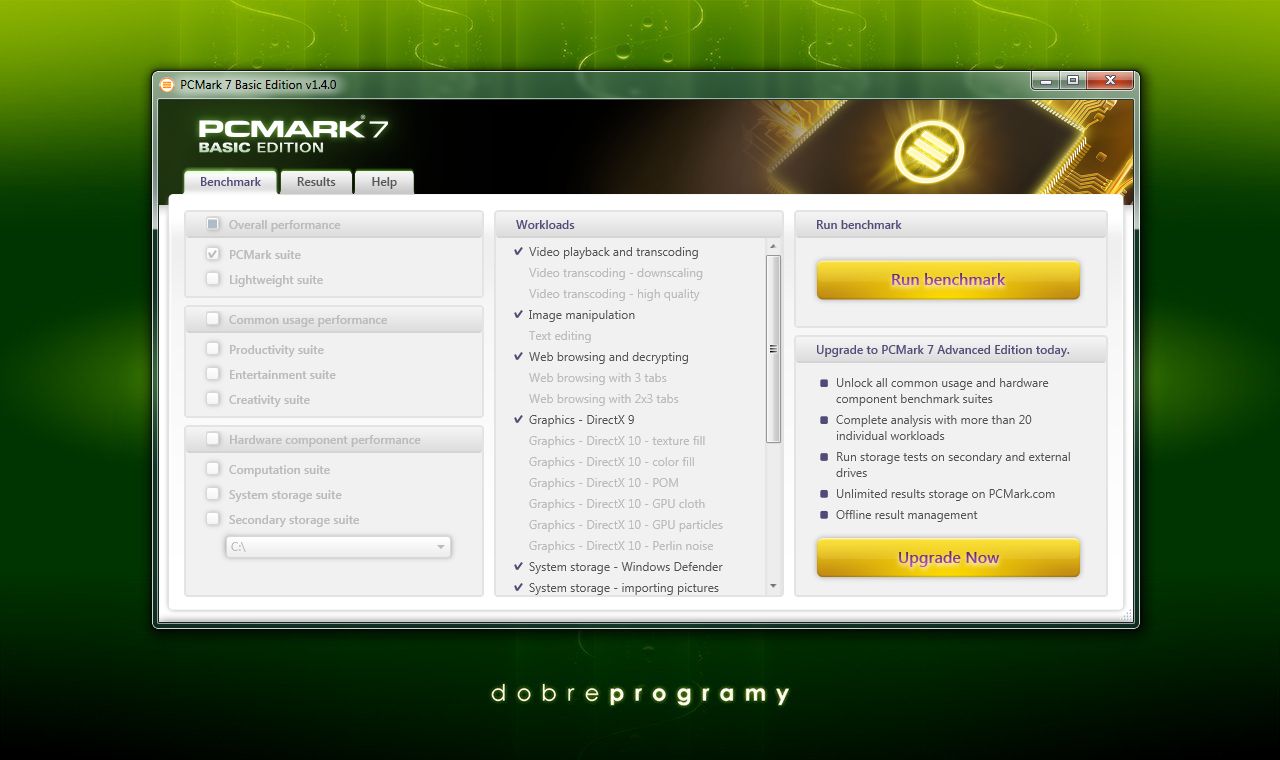
Task: Close the PCMark 7 window
Action: coord(1109,80)
